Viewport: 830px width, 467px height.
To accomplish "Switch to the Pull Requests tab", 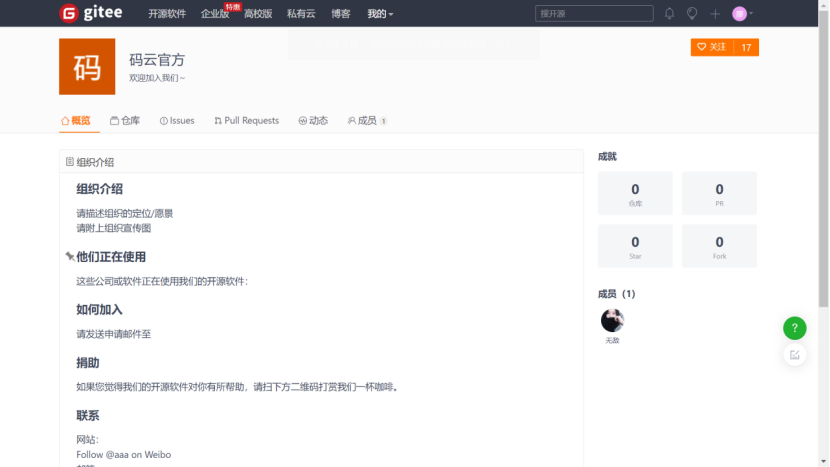I will click(247, 121).
